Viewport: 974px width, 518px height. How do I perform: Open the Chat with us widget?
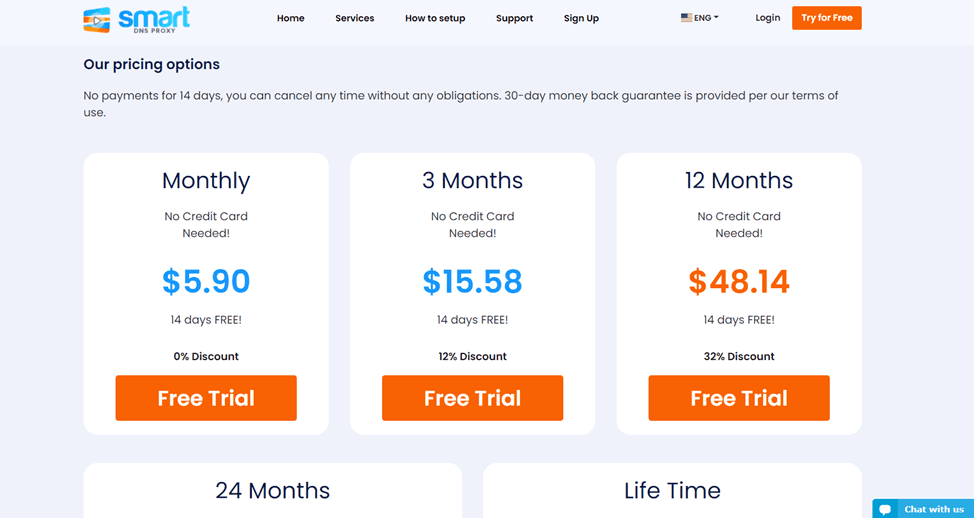pos(923,509)
